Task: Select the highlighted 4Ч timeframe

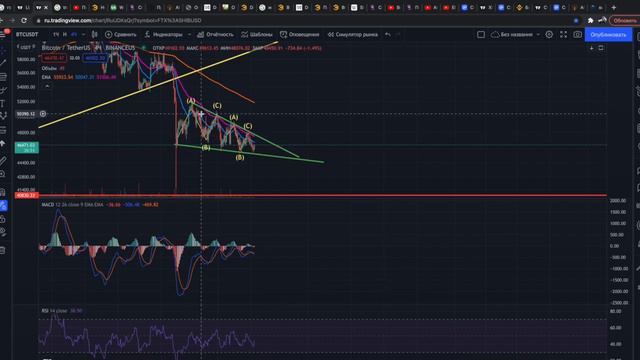Action: tap(74, 35)
